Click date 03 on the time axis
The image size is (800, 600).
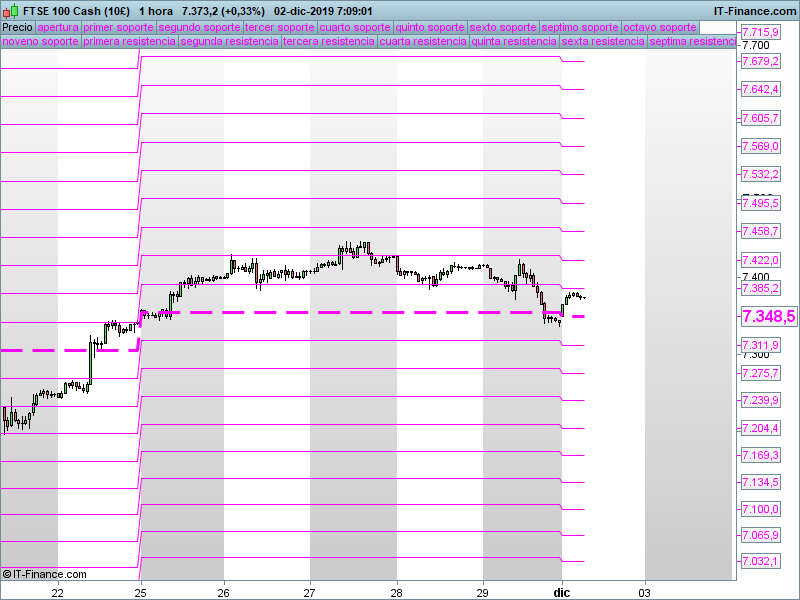click(x=645, y=593)
